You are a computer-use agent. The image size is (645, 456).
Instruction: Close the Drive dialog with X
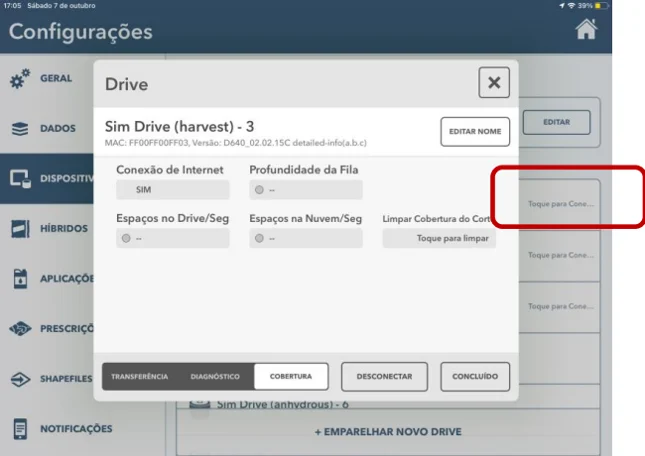coord(494,83)
